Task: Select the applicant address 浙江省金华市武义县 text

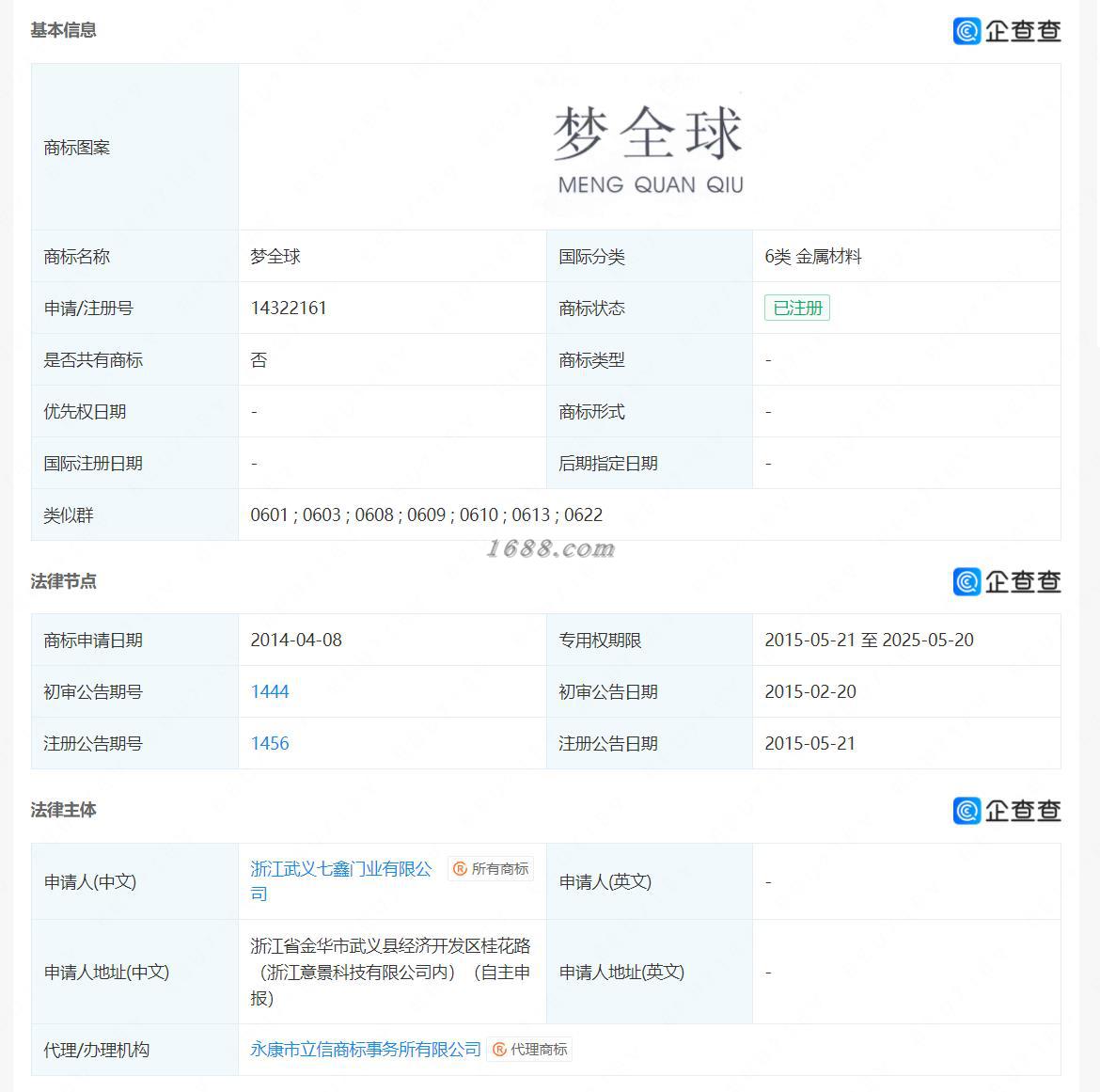Action: (x=391, y=972)
